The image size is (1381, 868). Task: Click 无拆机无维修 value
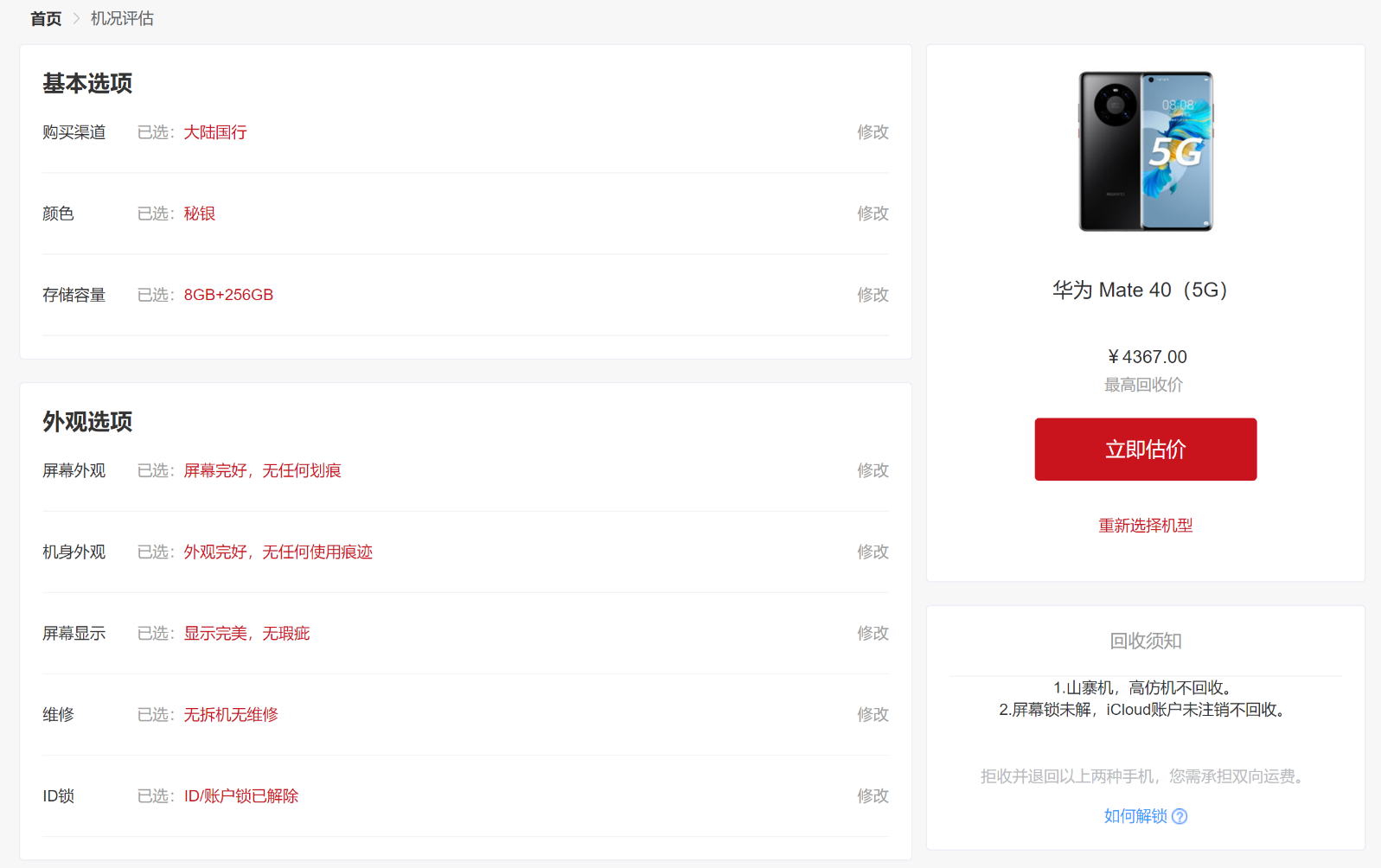pyautogui.click(x=231, y=714)
